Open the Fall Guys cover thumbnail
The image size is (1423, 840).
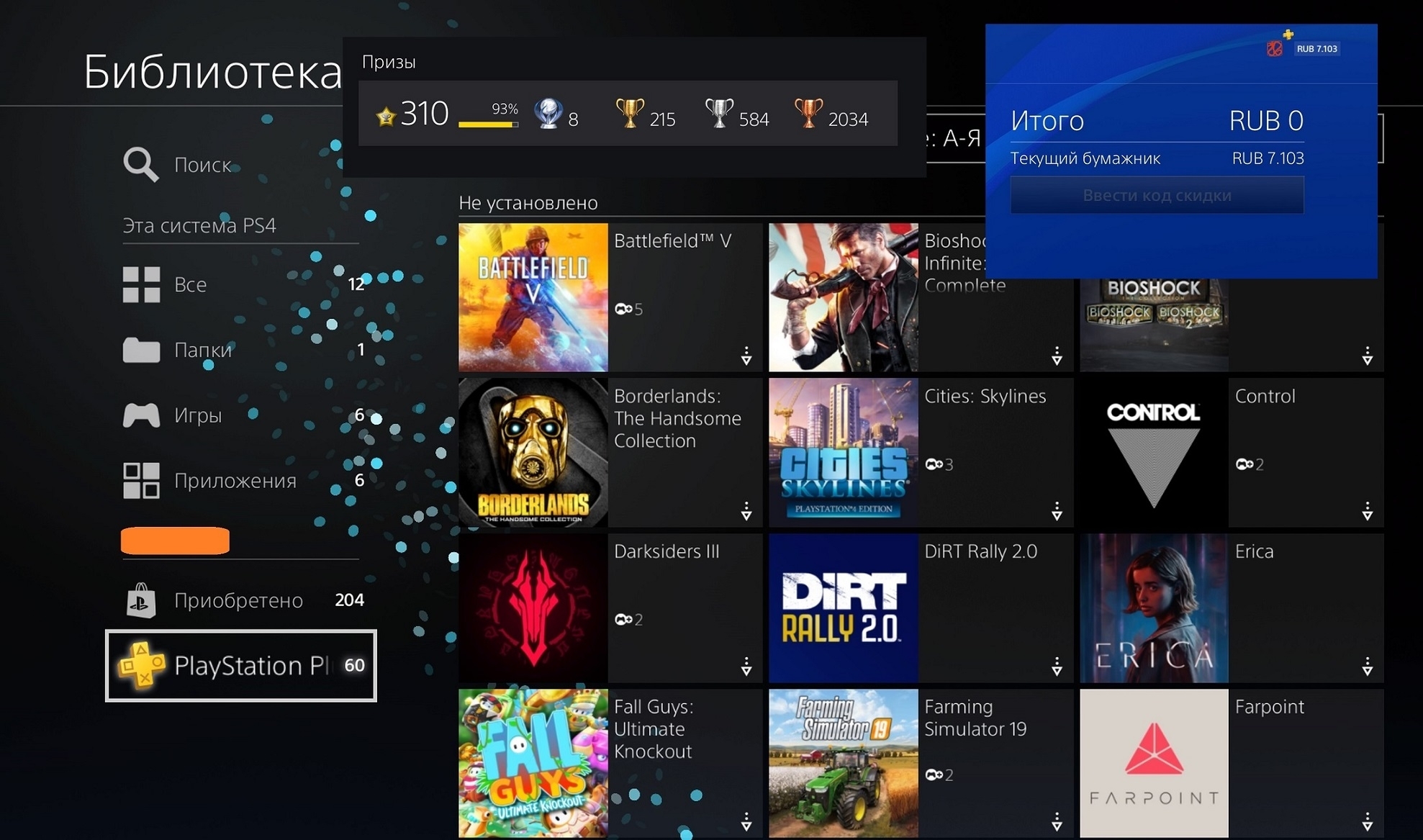533,763
